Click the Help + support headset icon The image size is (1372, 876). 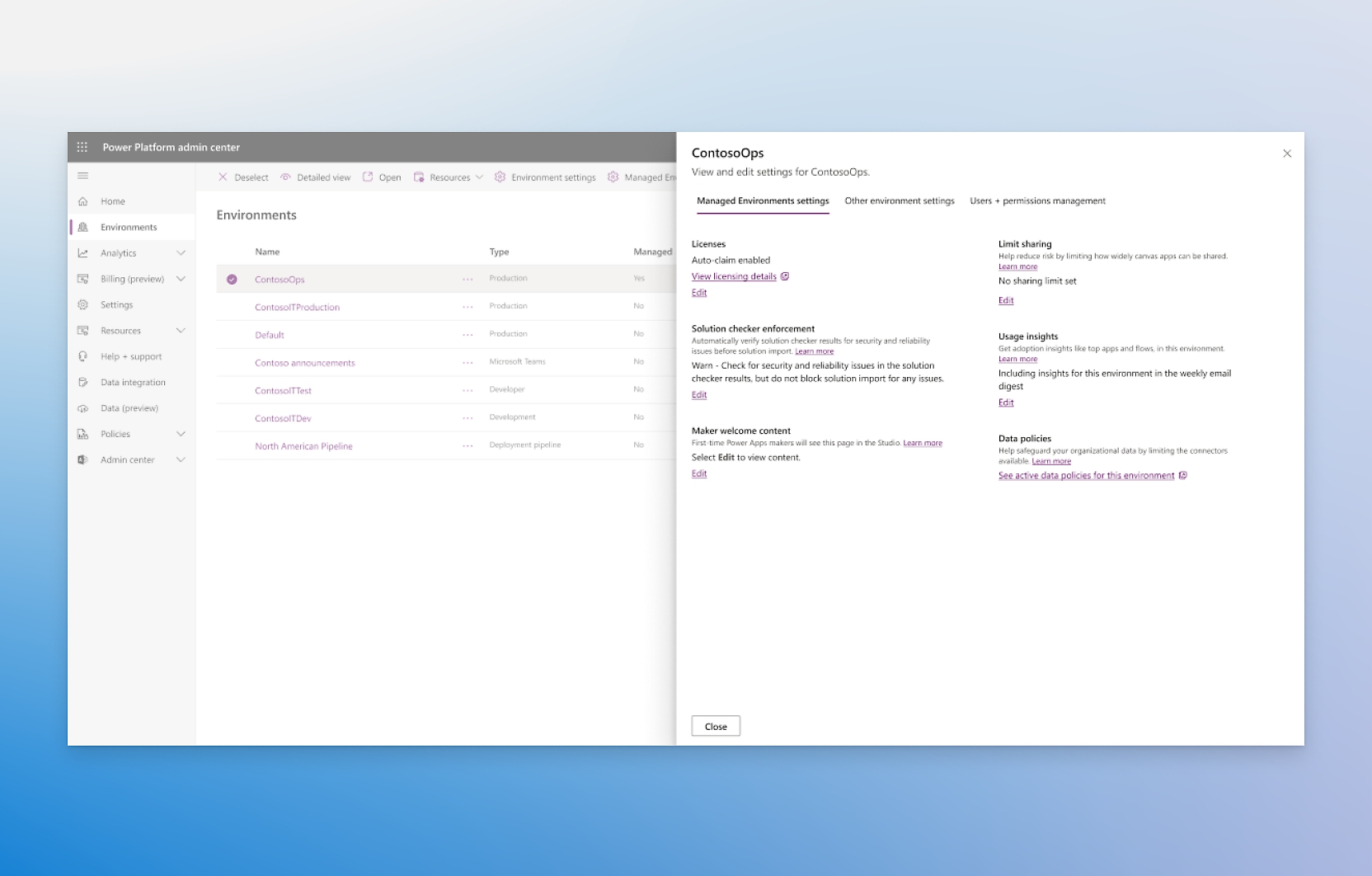click(82, 356)
